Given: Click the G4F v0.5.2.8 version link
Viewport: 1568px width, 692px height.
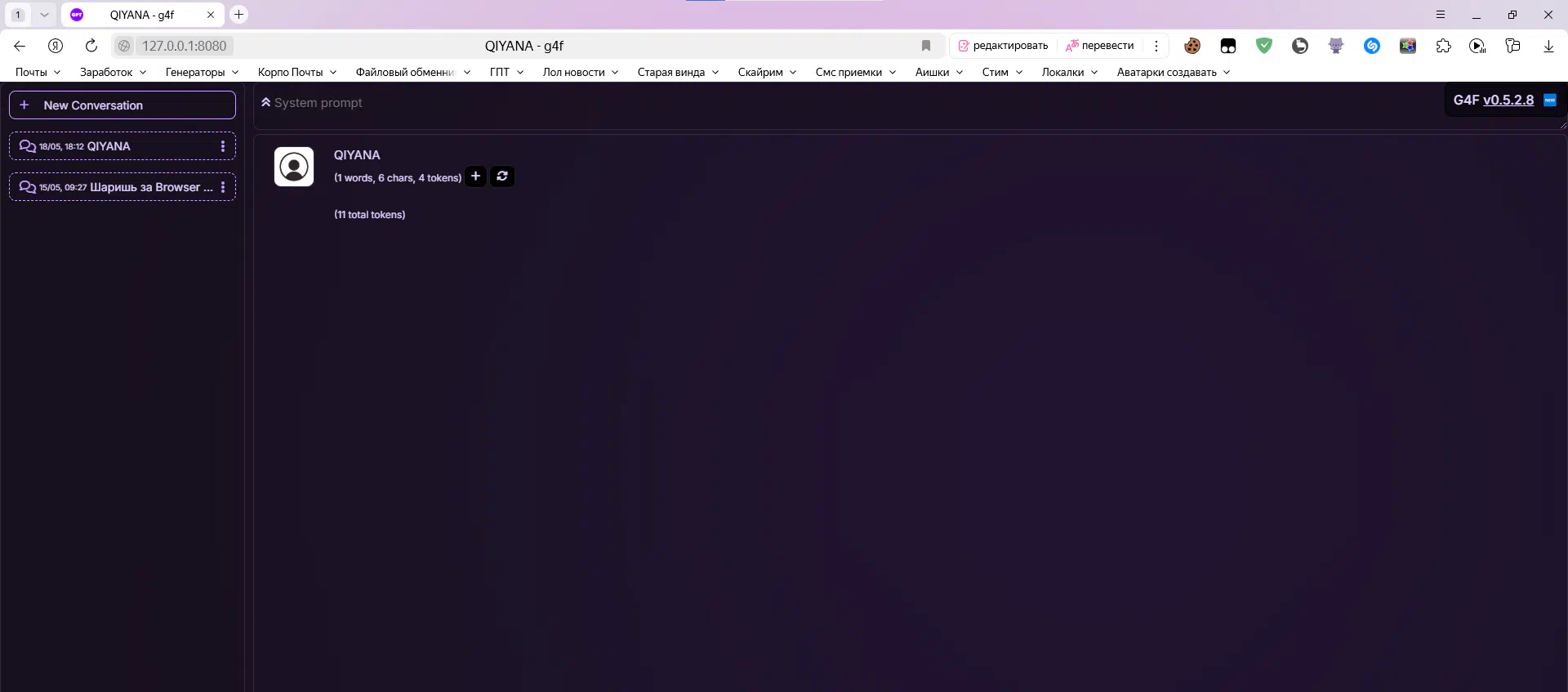Looking at the screenshot, I should coord(1508,100).
